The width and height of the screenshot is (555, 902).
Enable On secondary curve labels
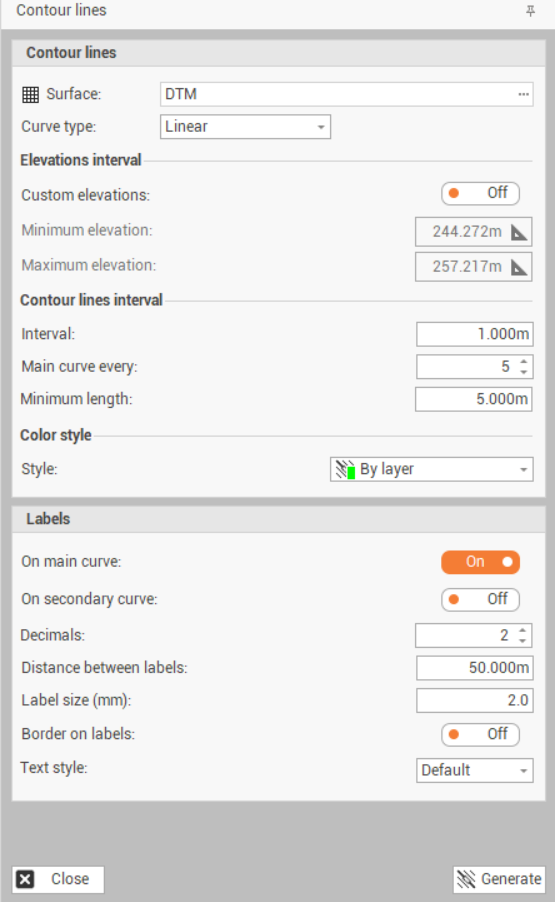(480, 599)
